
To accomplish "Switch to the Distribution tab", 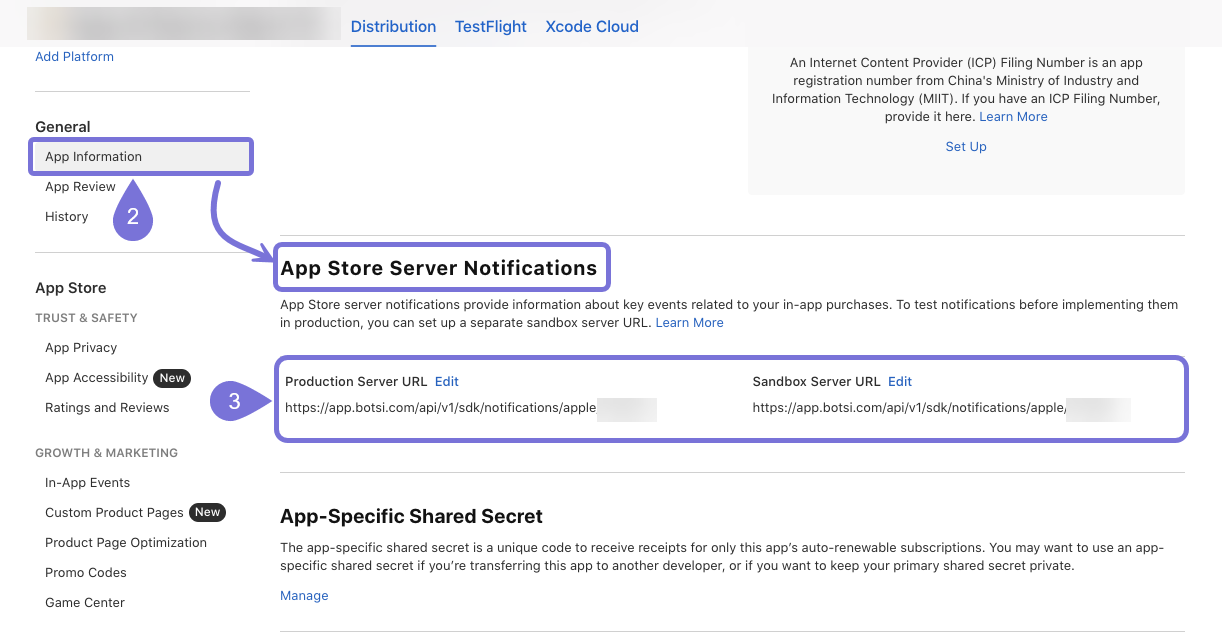I will (393, 27).
